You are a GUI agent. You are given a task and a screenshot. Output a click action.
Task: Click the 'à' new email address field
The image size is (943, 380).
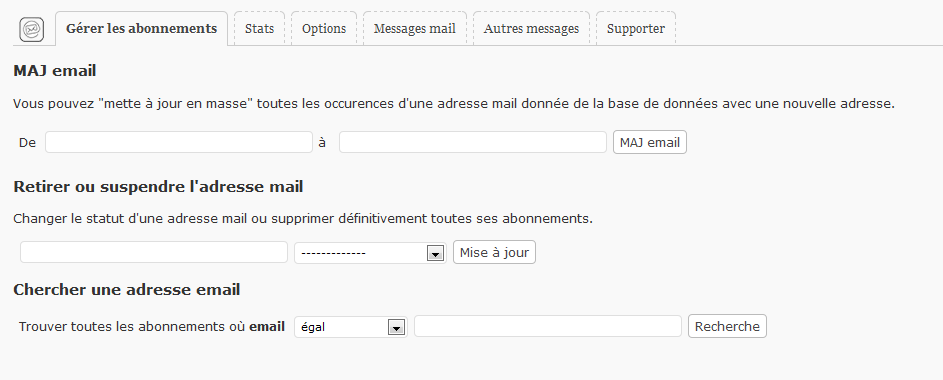473,142
